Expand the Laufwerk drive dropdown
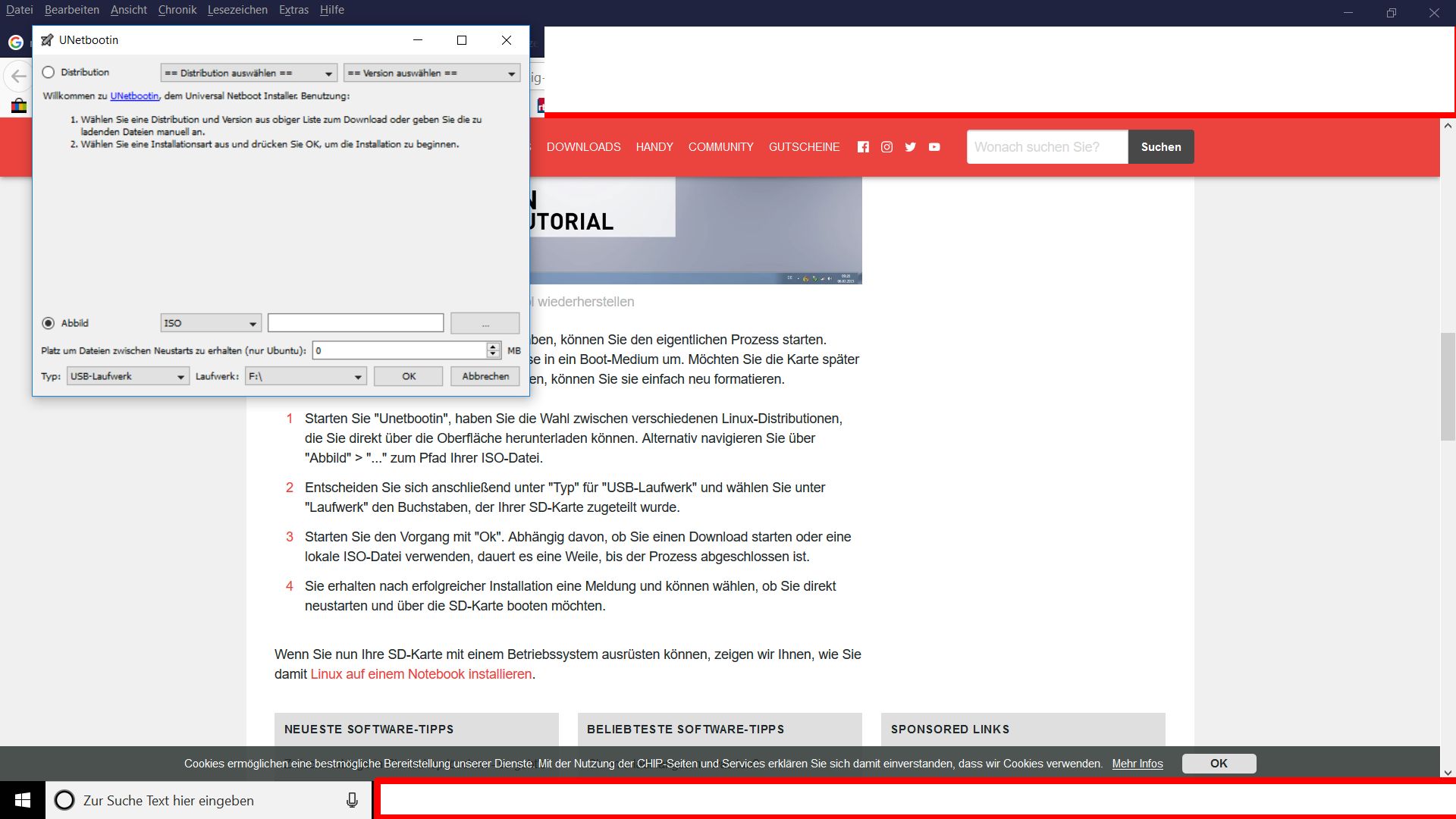This screenshot has height=819, width=1456. [x=306, y=376]
